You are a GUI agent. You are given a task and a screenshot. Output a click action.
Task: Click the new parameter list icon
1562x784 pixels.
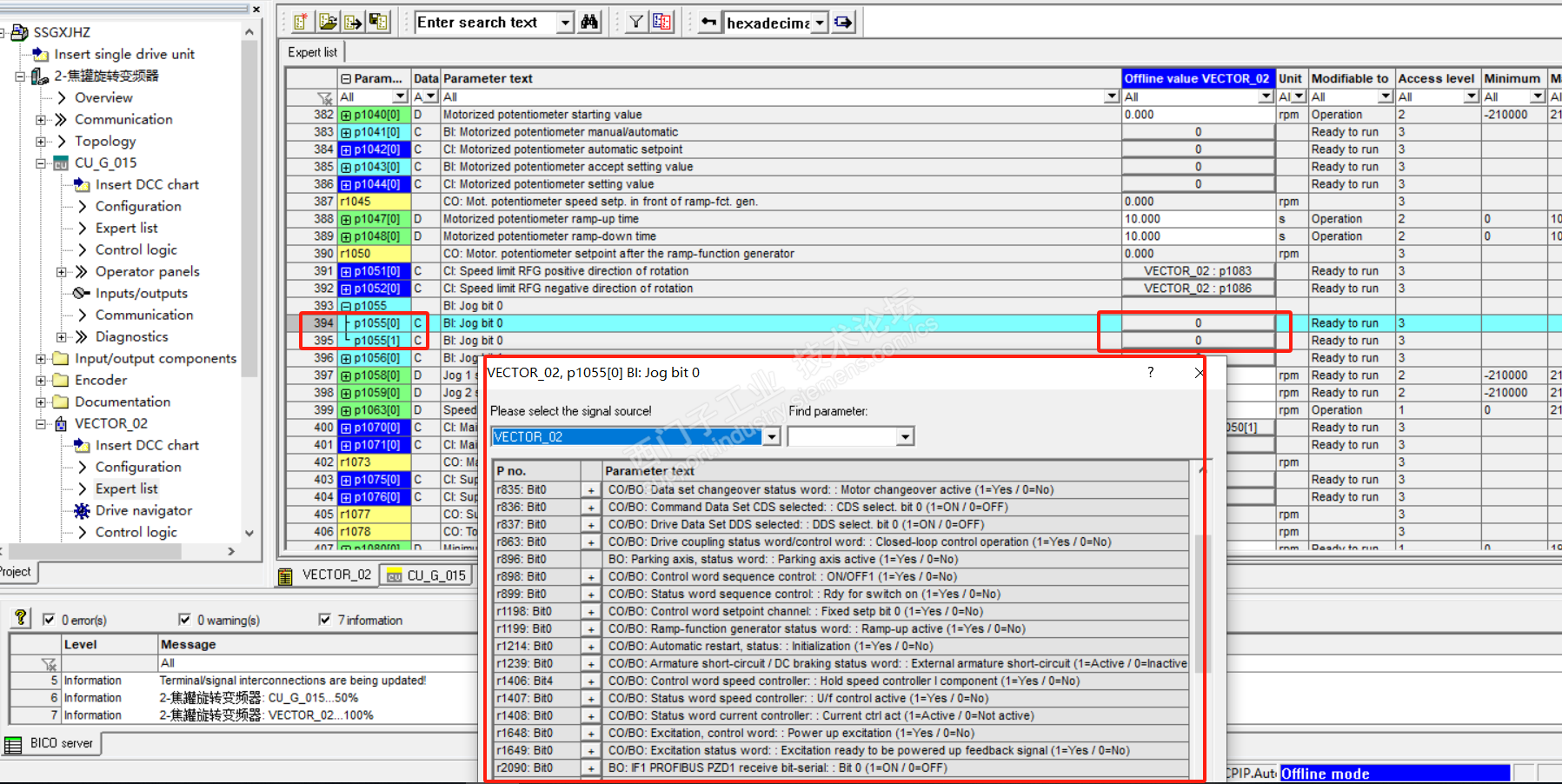coord(301,22)
